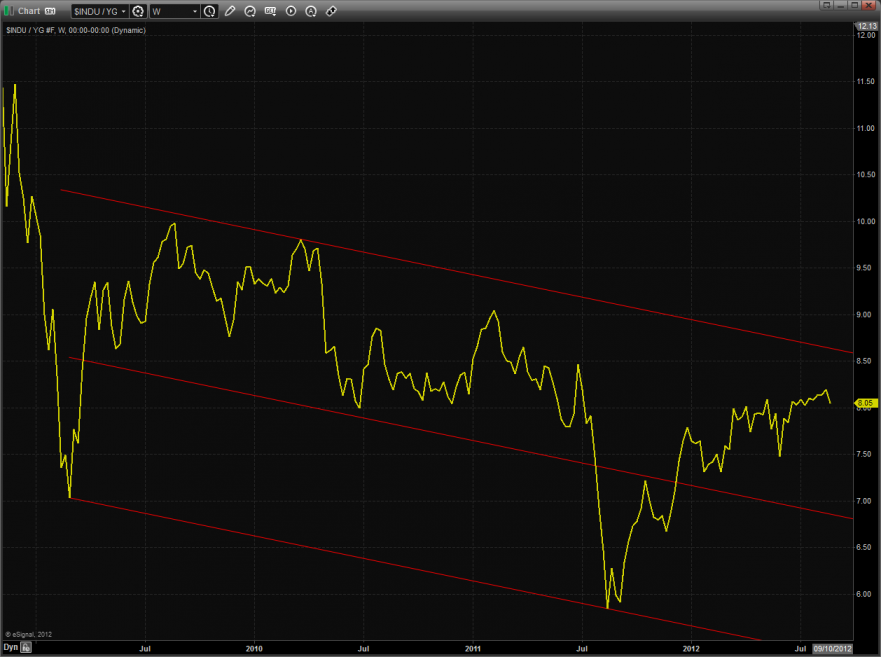Screen dimensions: 881x657
Task: Open the W interval dropdown
Action: (x=175, y=11)
